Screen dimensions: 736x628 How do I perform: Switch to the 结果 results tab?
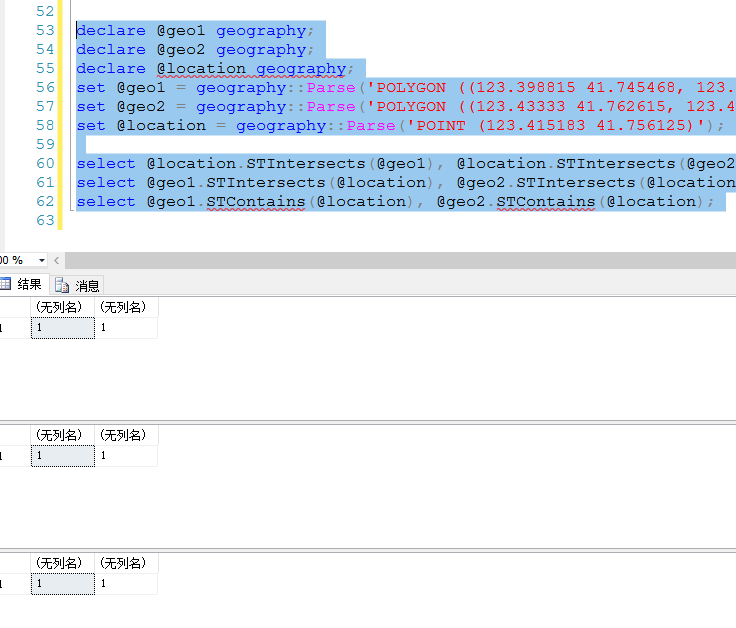point(23,284)
